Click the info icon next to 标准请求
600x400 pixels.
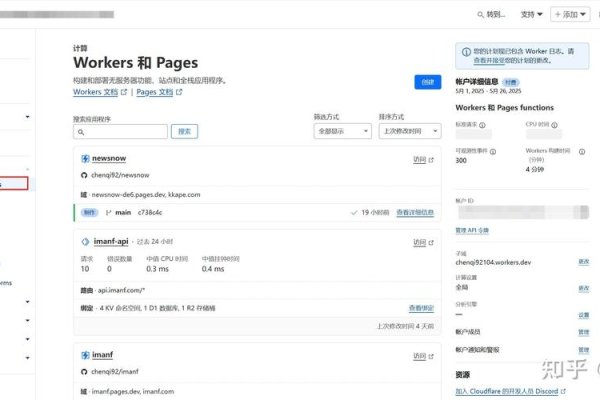482,125
